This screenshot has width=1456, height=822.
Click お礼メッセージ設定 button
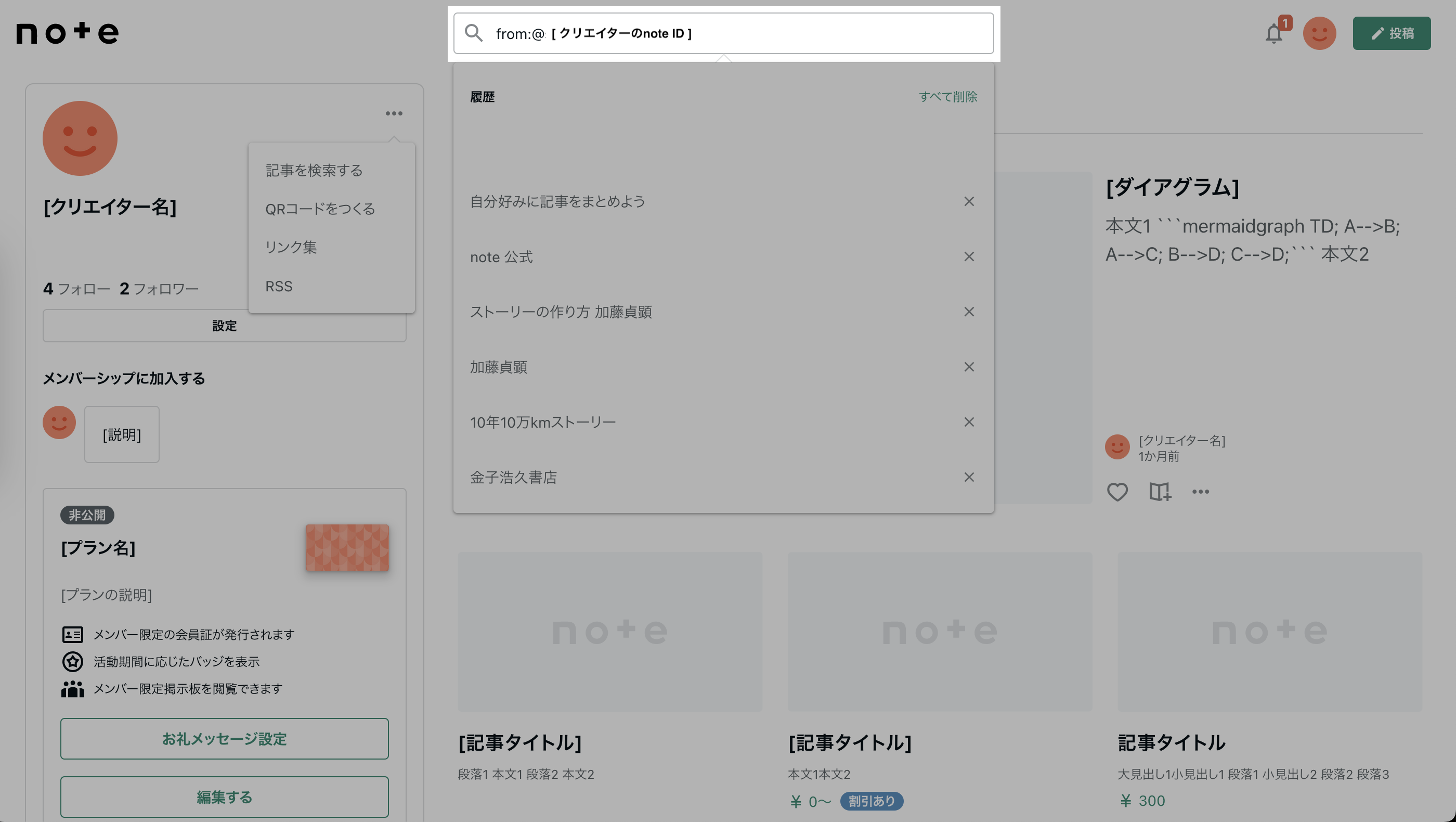225,738
